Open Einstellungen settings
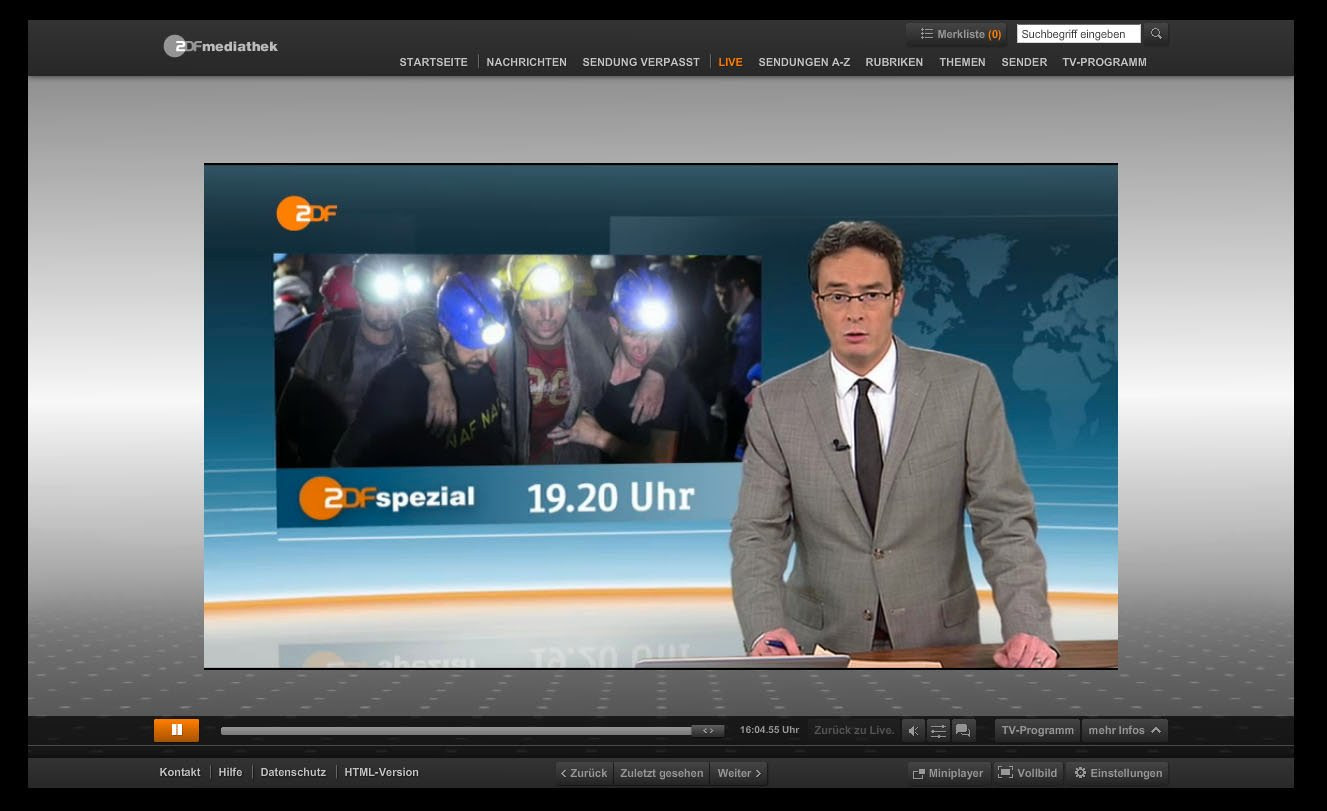1327x811 pixels. tap(1117, 773)
